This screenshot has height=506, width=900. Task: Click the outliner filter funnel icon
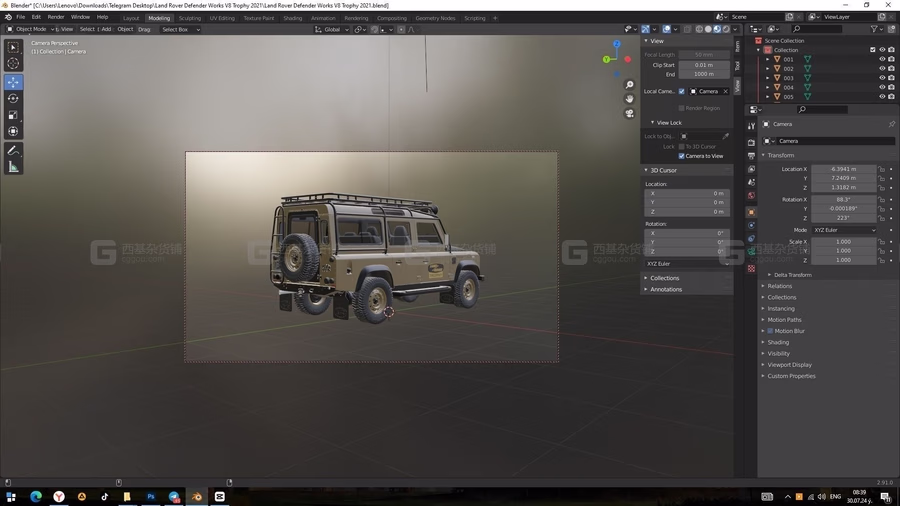pos(874,29)
